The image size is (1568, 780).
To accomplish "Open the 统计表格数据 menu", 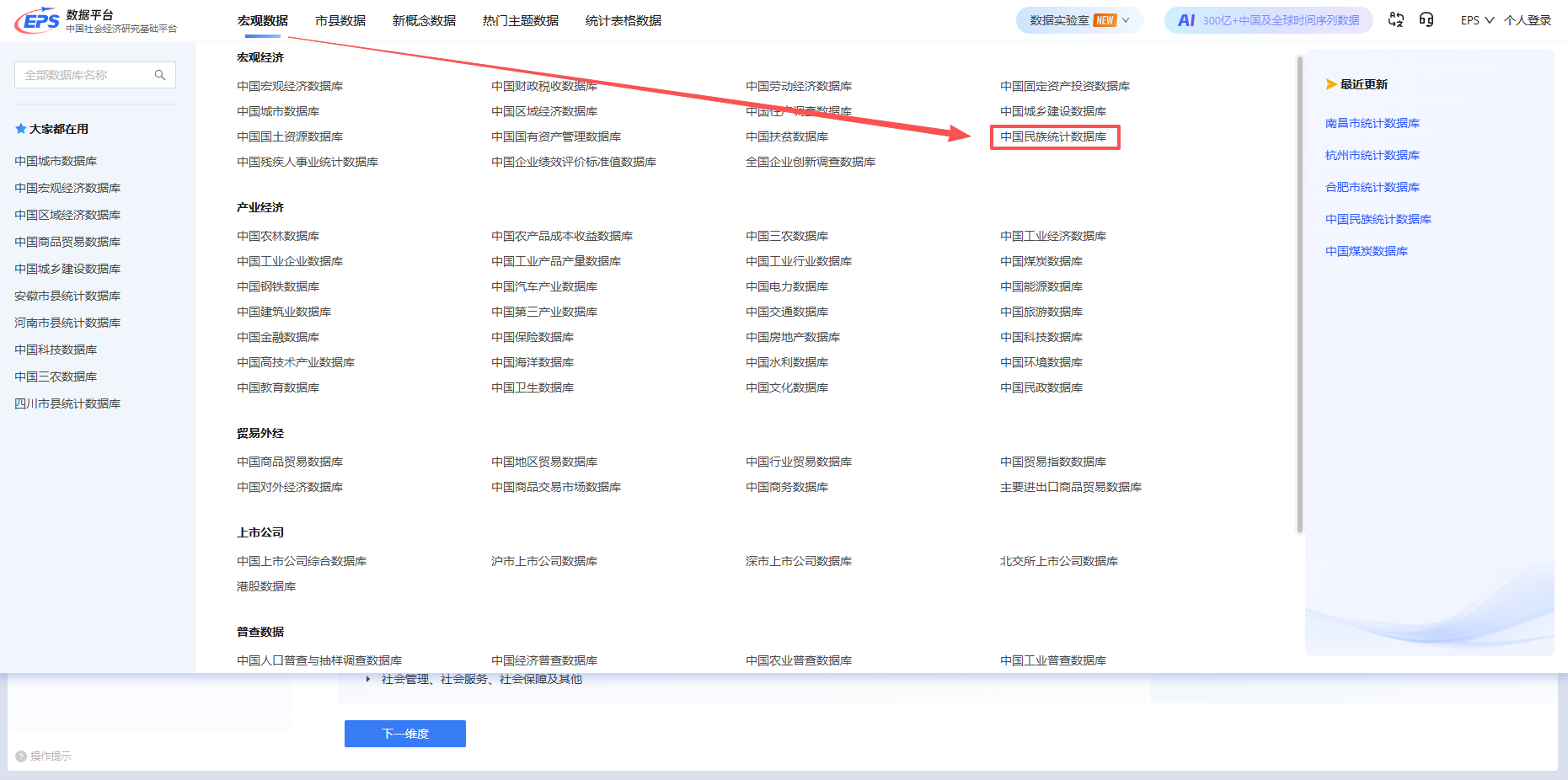I will click(624, 19).
